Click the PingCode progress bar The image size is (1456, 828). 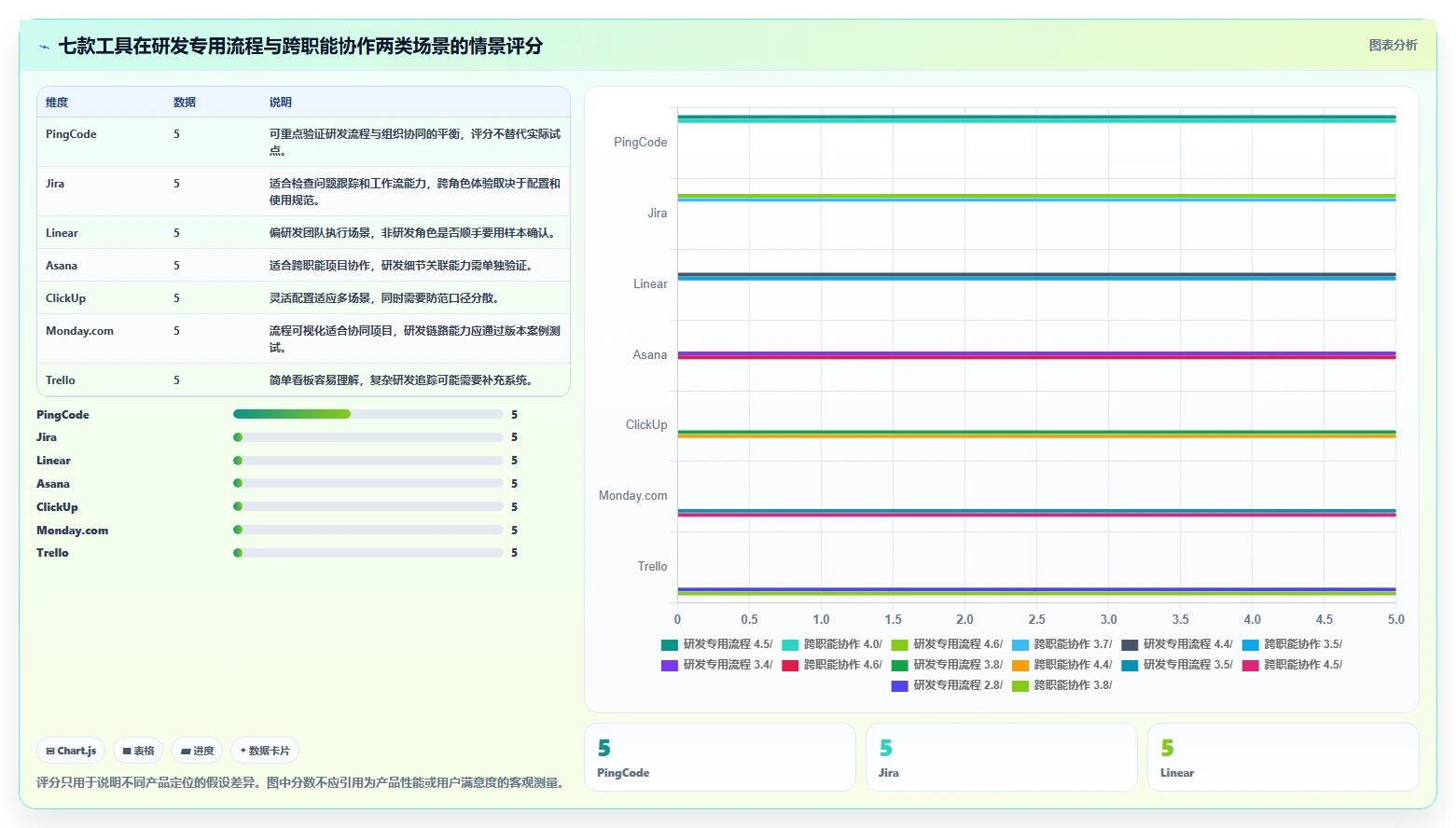(x=368, y=414)
